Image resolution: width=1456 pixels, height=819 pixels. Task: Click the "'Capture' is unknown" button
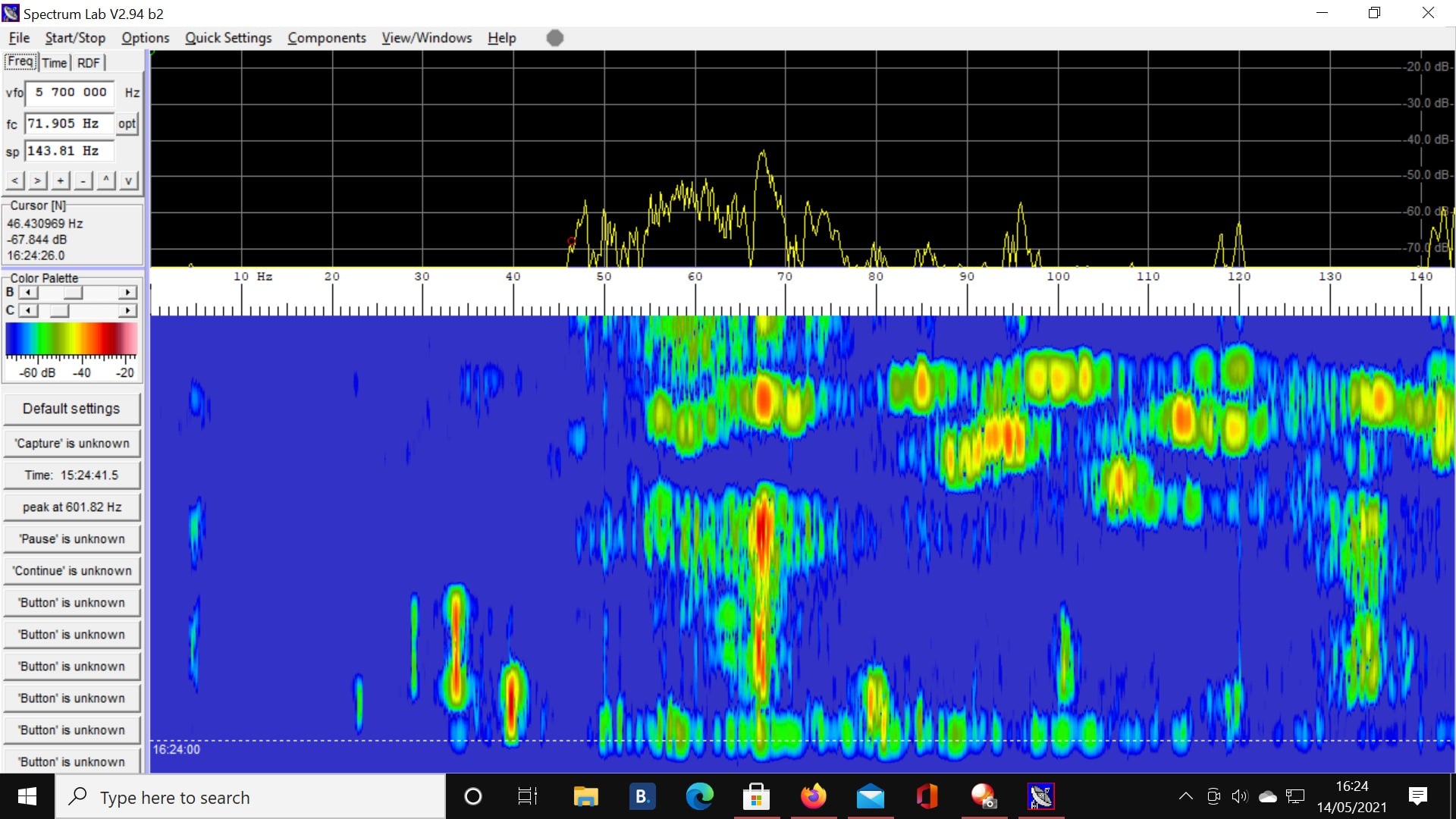point(72,444)
